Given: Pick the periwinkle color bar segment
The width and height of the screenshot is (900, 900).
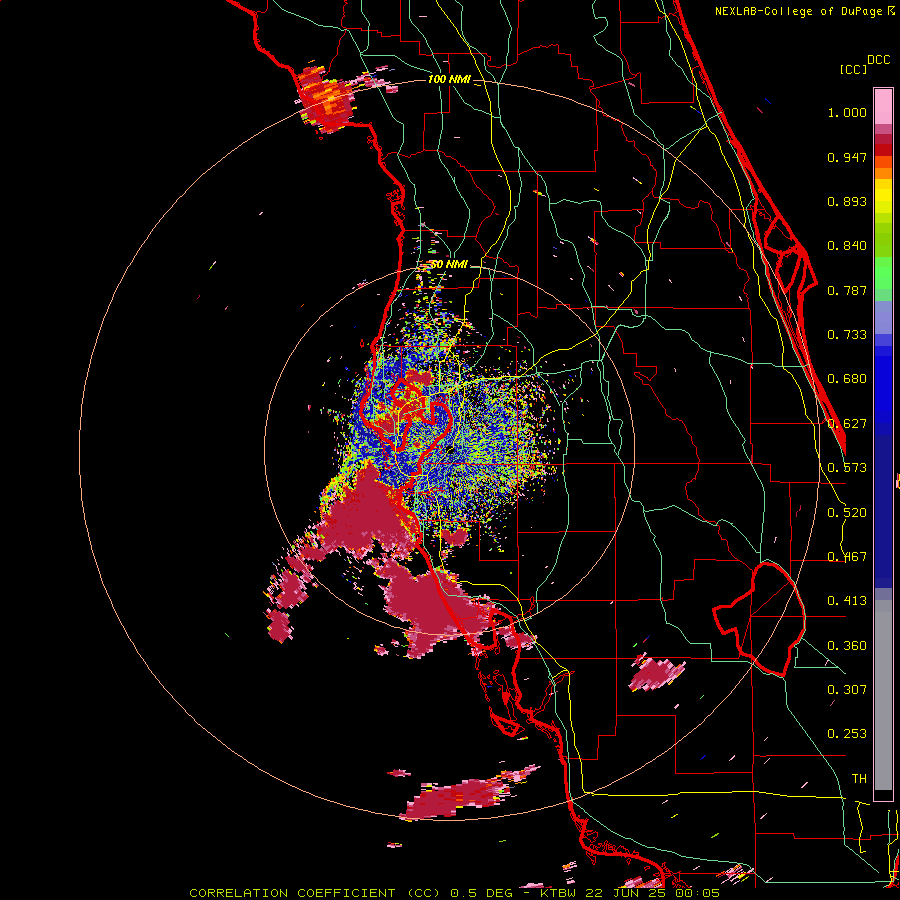Looking at the screenshot, I should click(883, 317).
